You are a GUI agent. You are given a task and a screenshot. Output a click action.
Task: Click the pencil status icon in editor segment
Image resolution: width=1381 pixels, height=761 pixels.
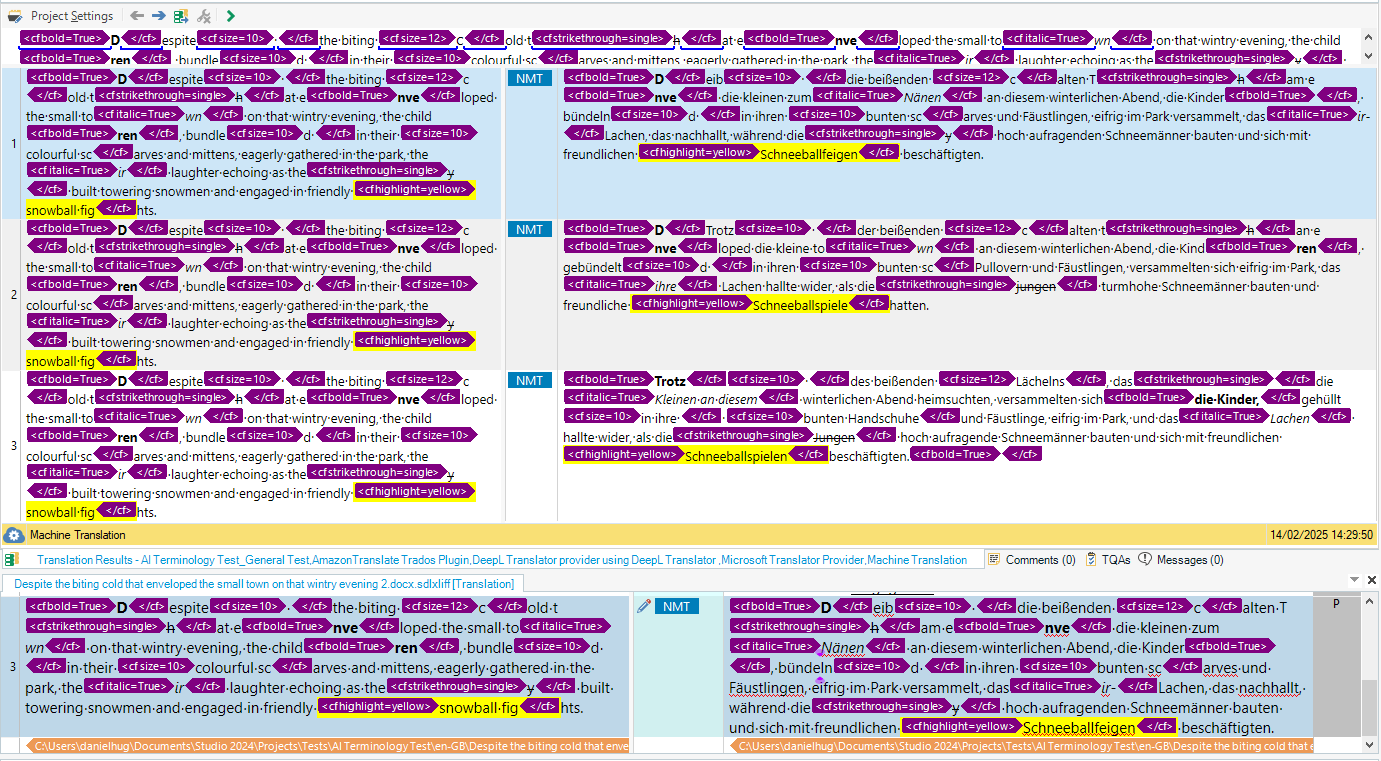coord(643,606)
